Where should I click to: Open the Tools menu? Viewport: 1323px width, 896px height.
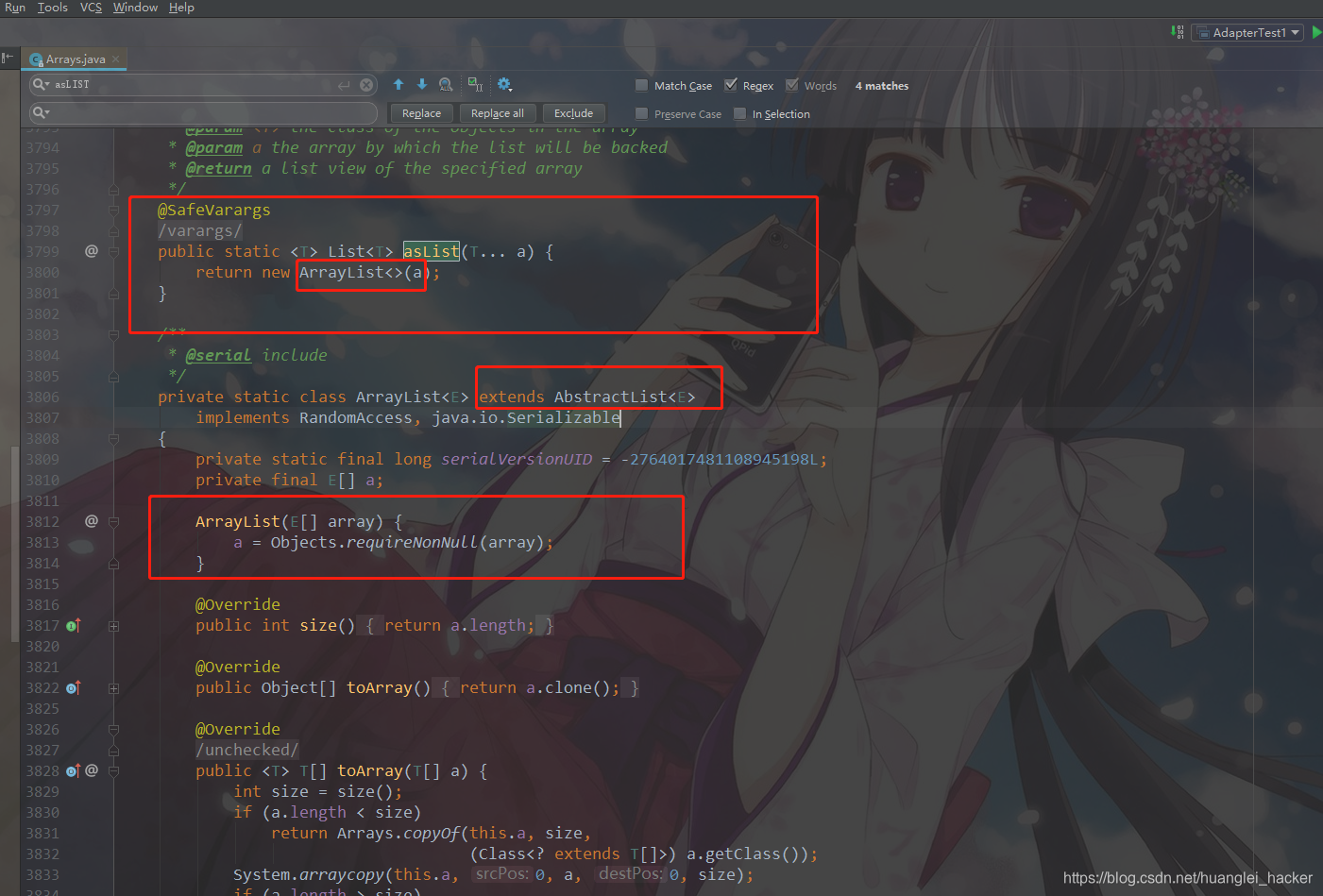(53, 8)
